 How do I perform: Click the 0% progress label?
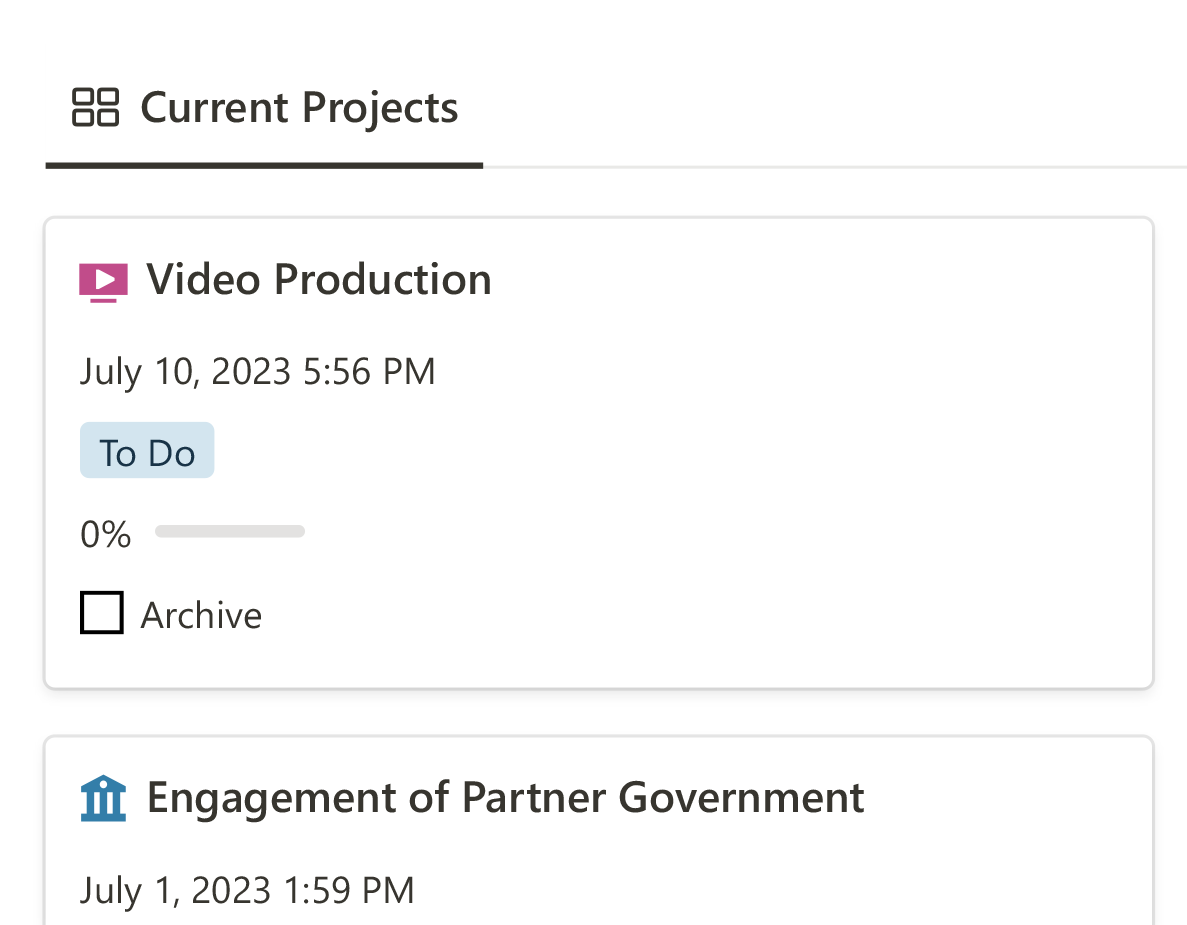[x=105, y=534]
